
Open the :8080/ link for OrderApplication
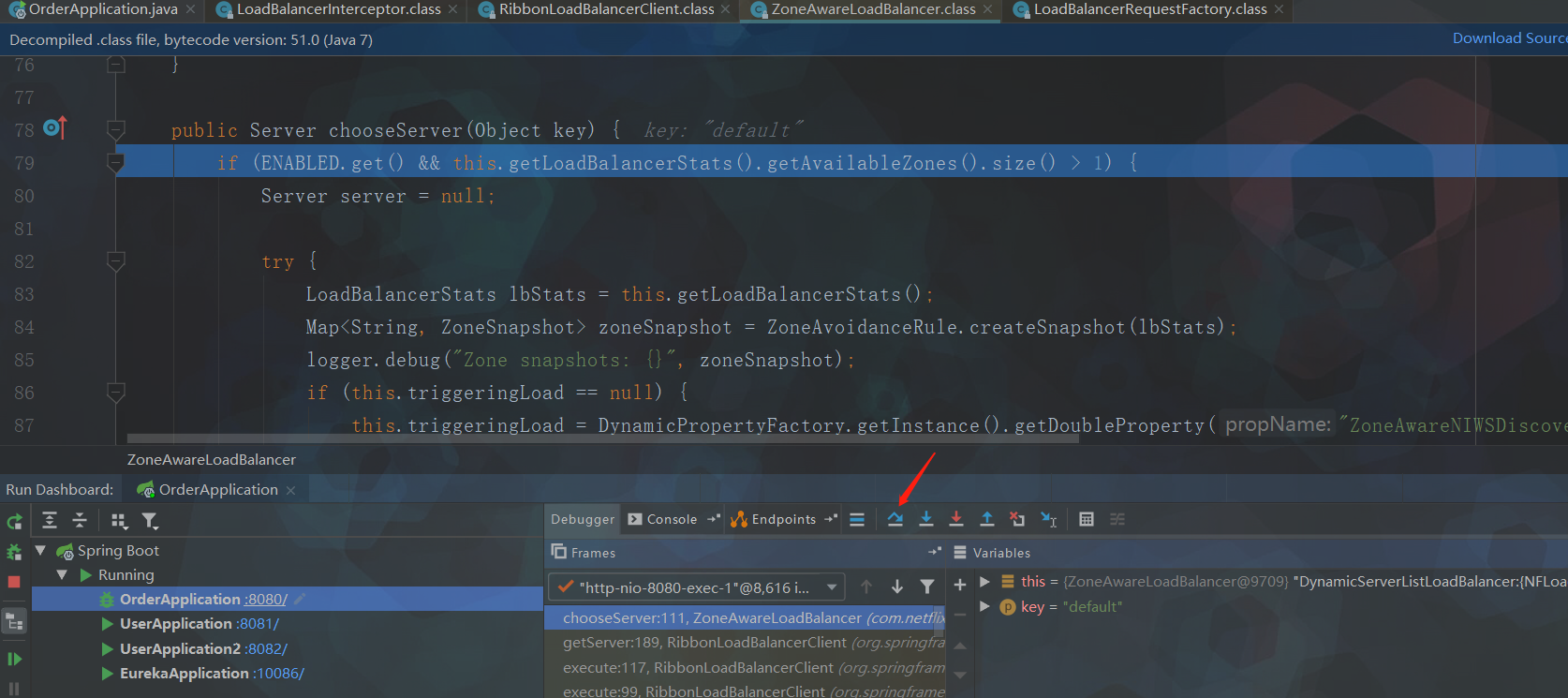pyautogui.click(x=266, y=600)
